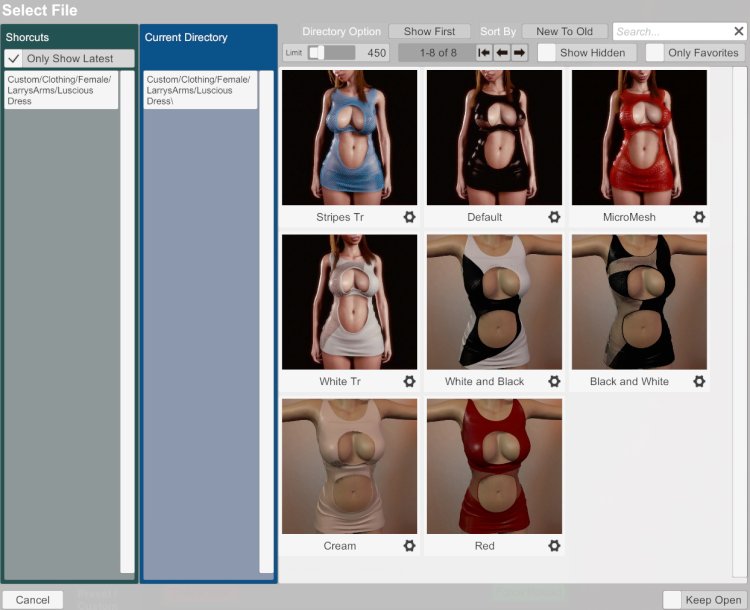Viewport: 750px width, 610px height.
Task: Open the gear menu for Black and White
Action: pos(699,382)
